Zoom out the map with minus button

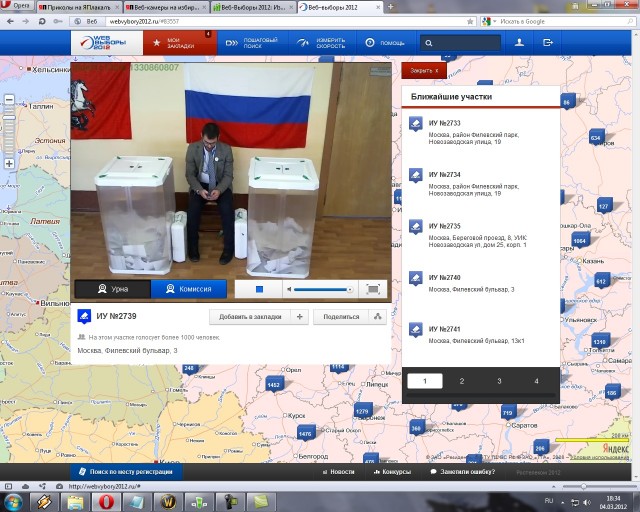[9, 99]
